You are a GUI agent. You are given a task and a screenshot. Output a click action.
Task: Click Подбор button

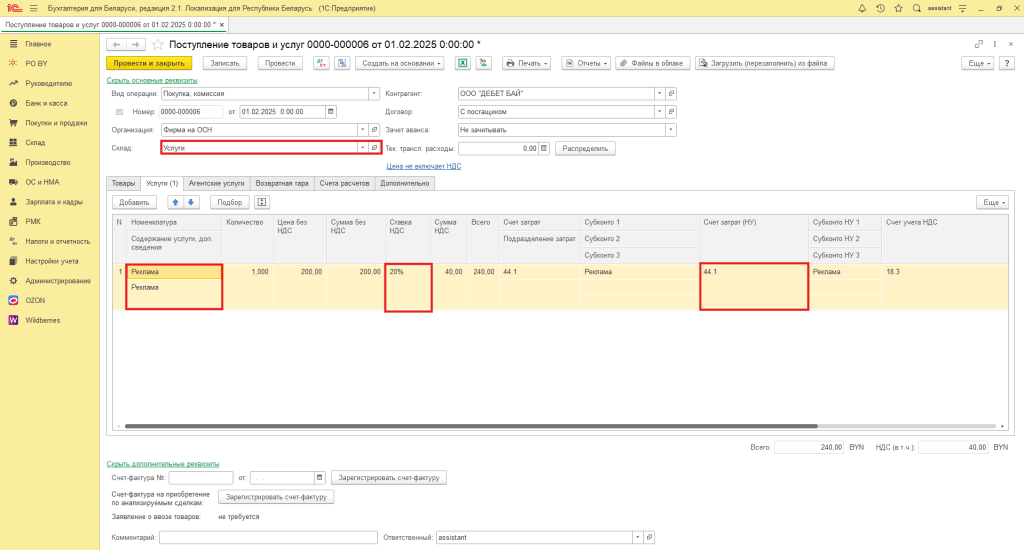click(230, 202)
